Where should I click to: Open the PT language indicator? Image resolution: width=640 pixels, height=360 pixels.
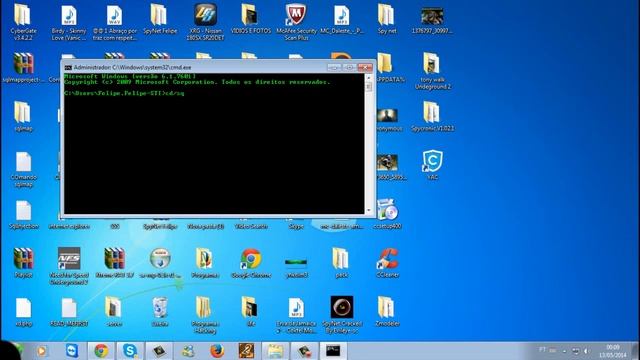click(x=542, y=350)
